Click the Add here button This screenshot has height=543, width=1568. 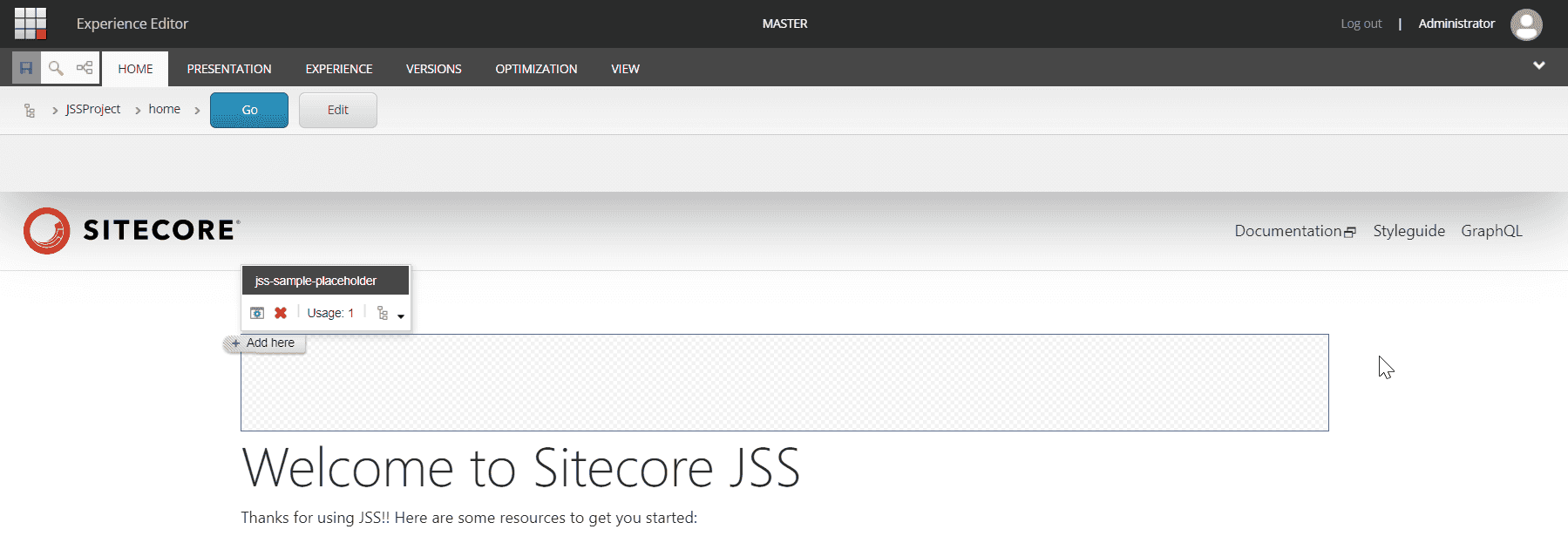tap(264, 343)
